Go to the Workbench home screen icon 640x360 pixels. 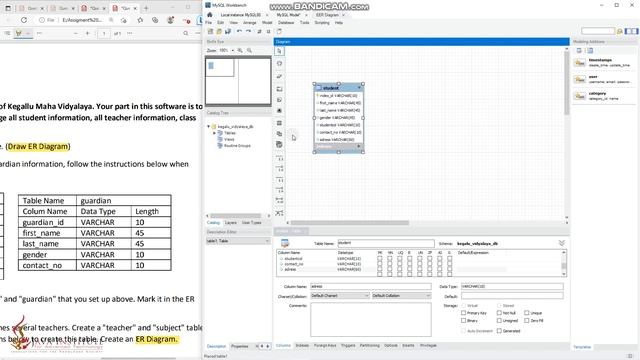click(209, 15)
